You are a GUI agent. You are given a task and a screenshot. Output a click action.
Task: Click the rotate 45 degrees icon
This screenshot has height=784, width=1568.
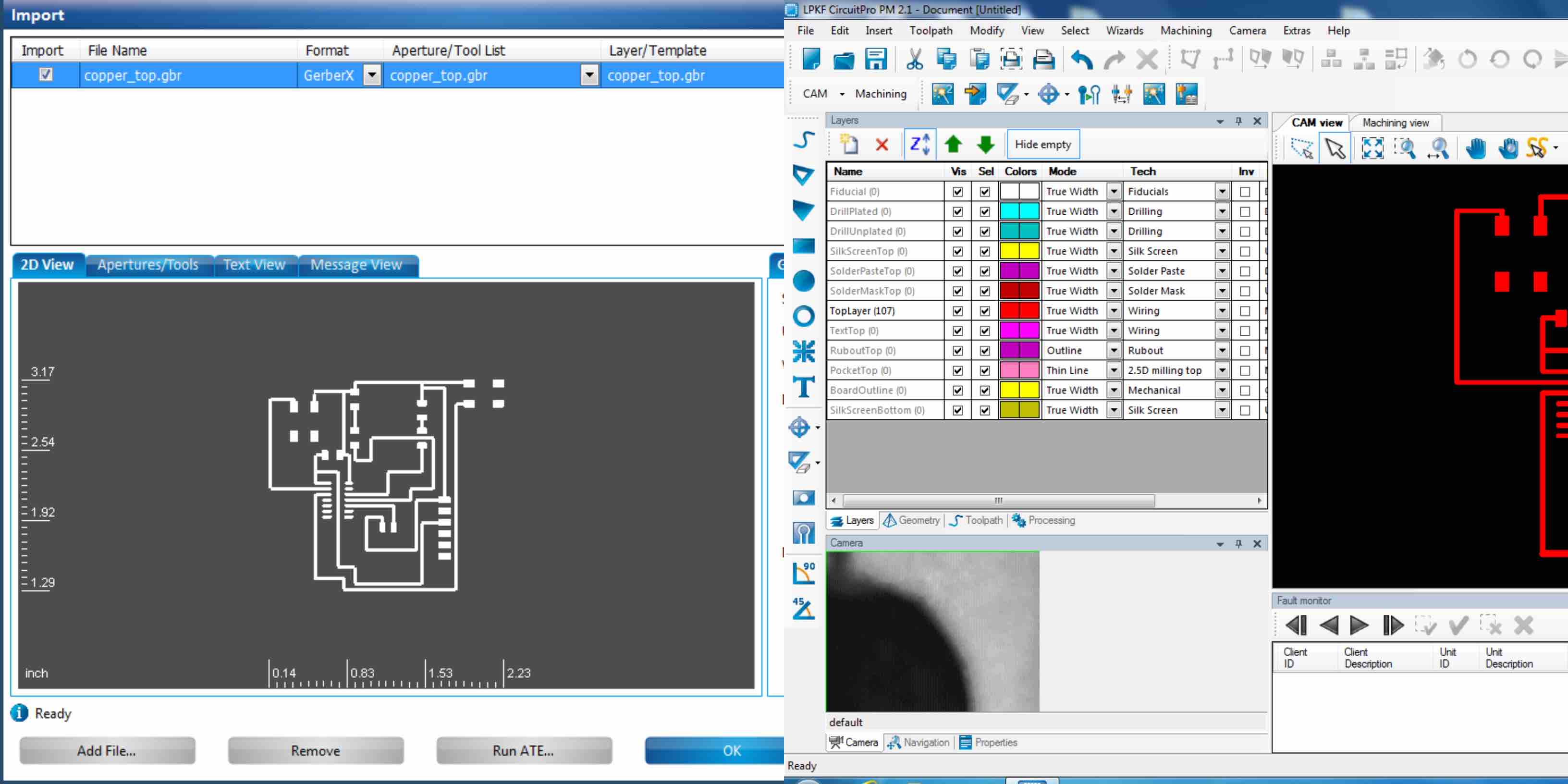click(804, 608)
